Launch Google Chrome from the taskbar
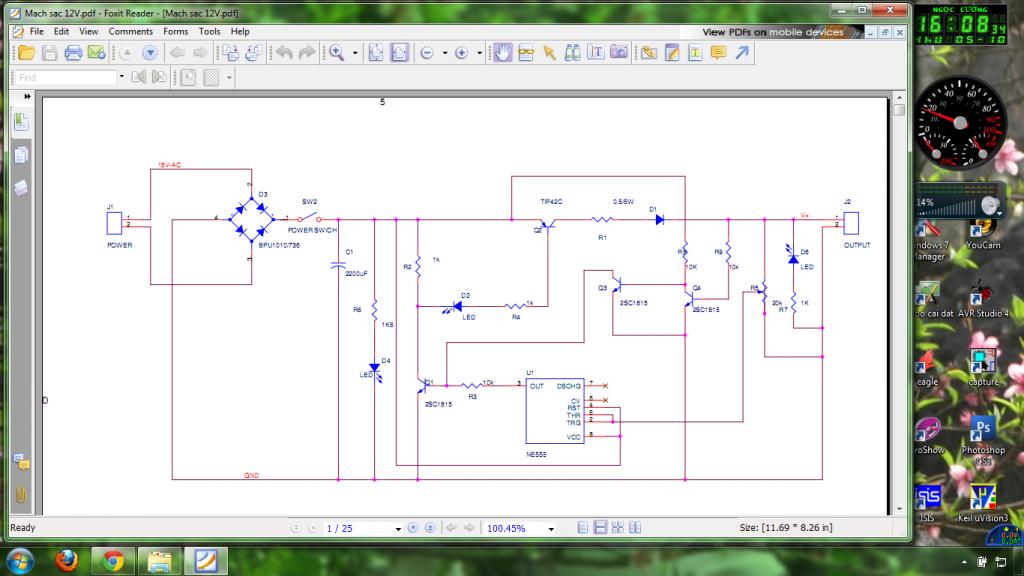 [113, 560]
